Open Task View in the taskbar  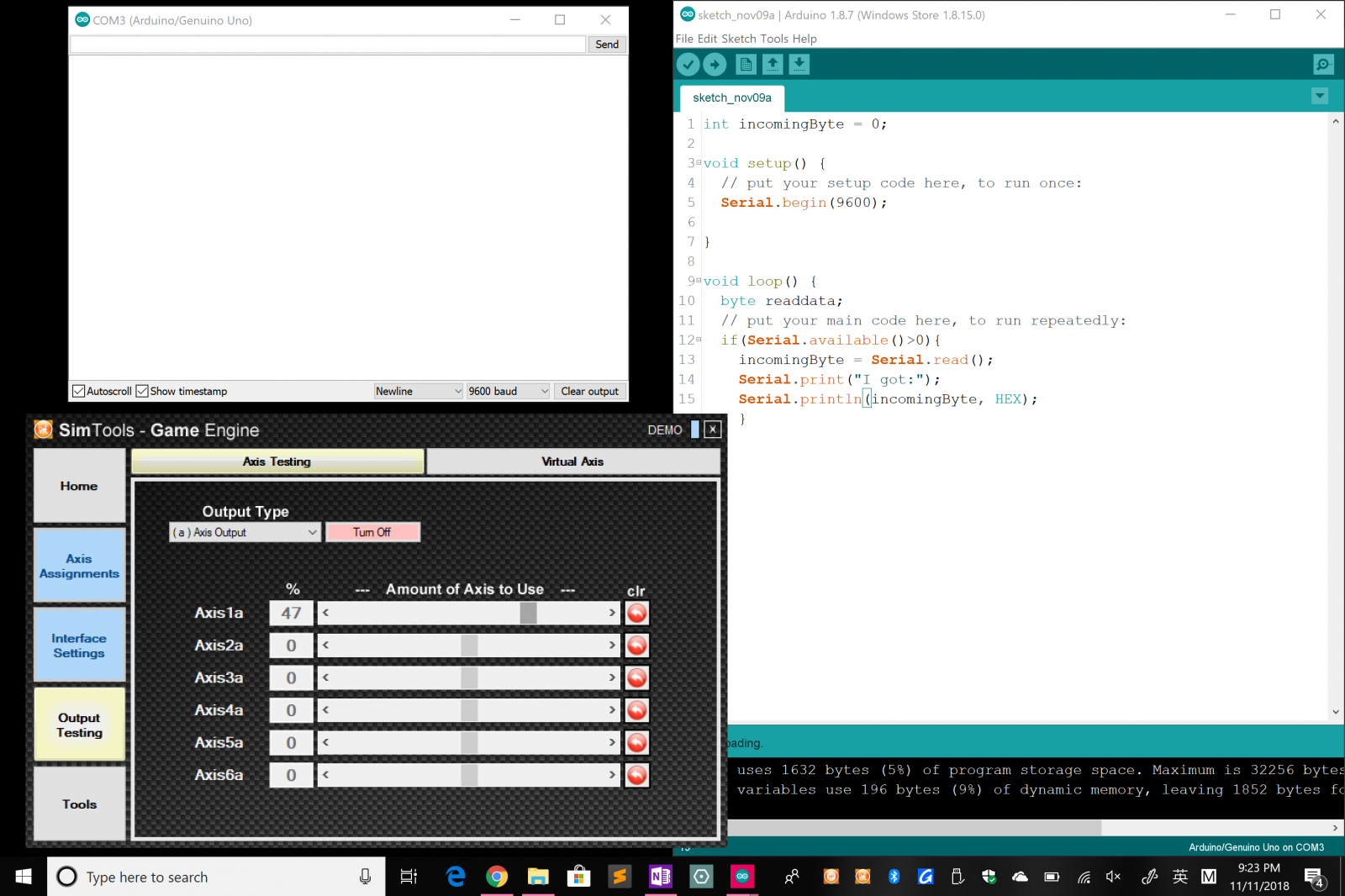point(409,877)
